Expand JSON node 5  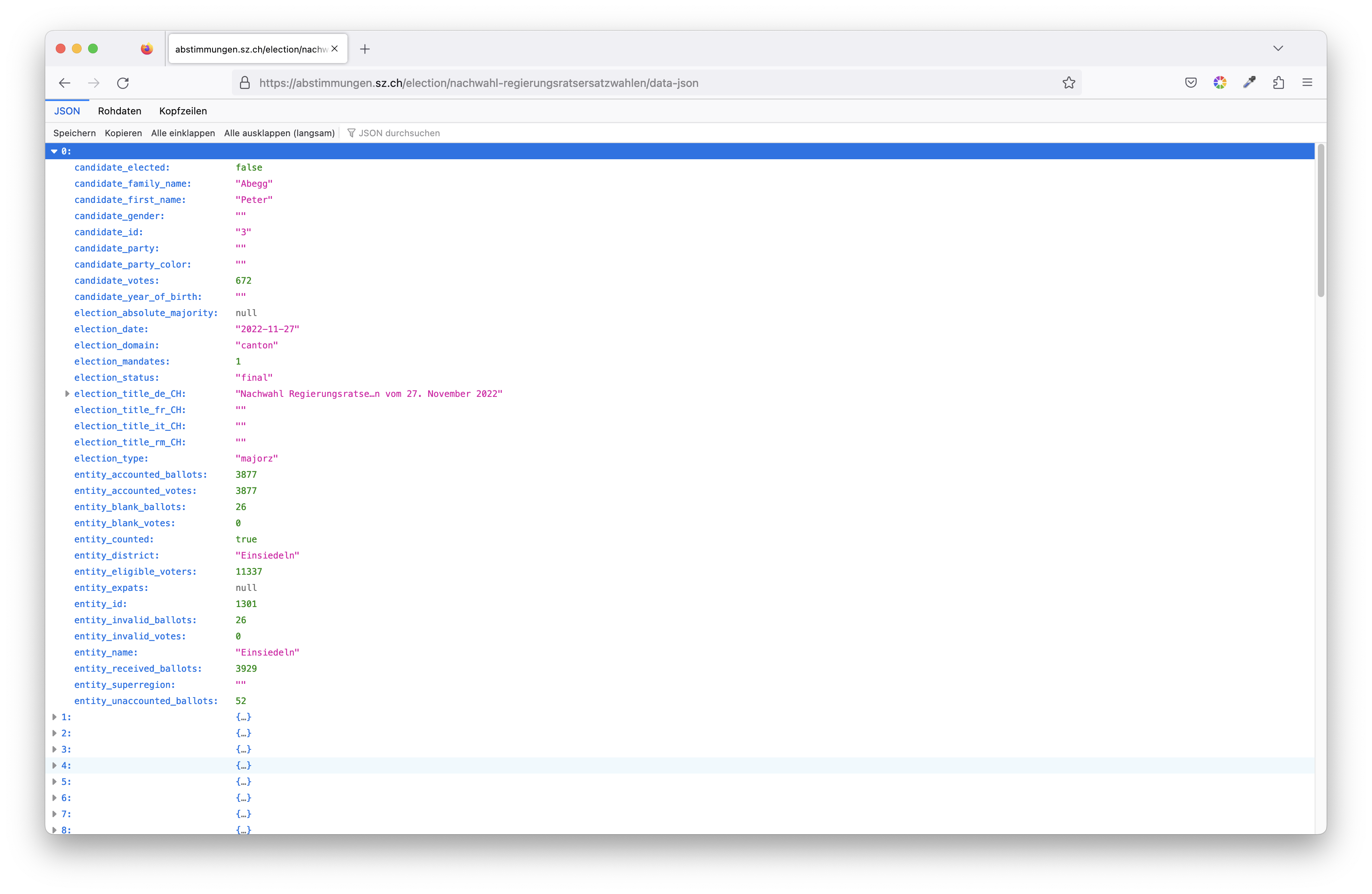54,782
